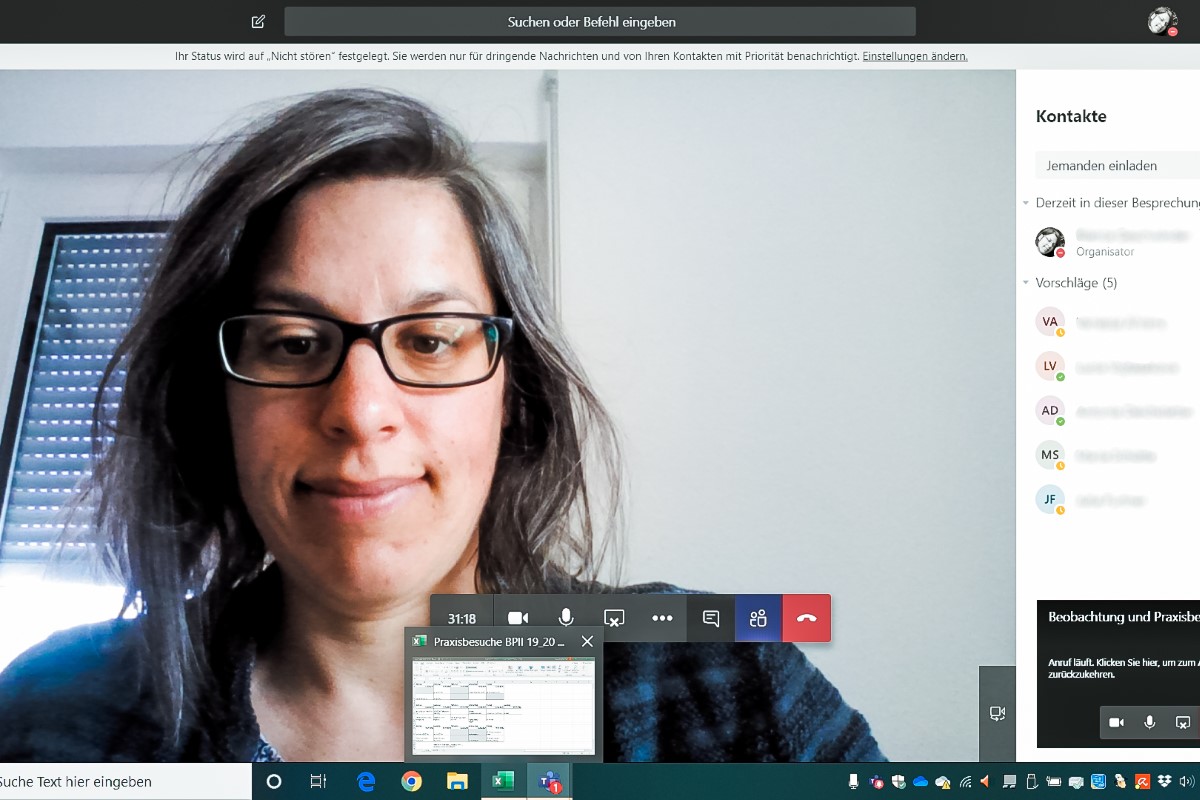Click the safely remove hardware tray icon
This screenshot has height=800, width=1200.
click(1032, 782)
